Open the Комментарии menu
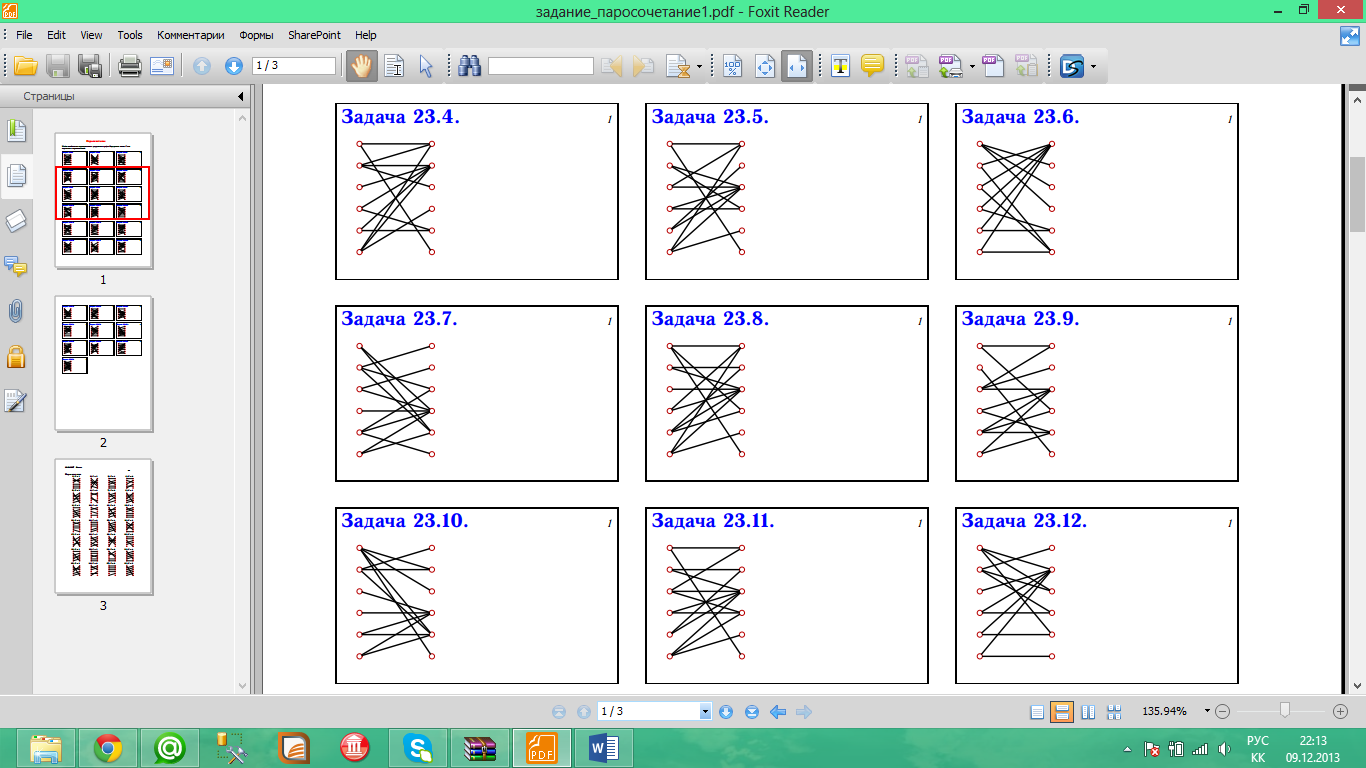Viewport: 1366px width, 768px height. coord(191,34)
